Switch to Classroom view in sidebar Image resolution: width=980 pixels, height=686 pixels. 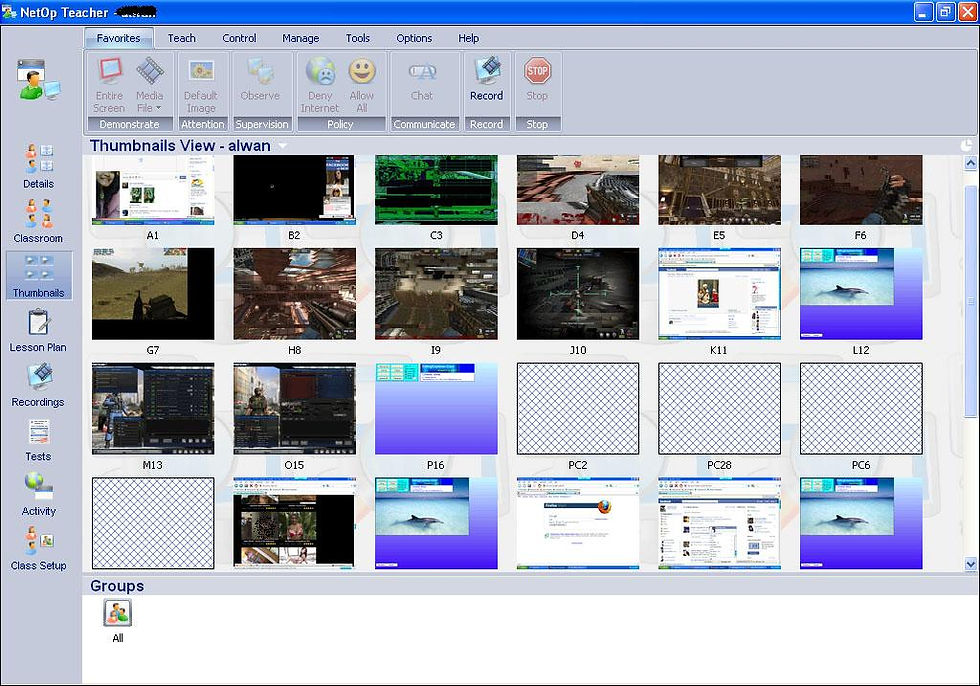[38, 221]
